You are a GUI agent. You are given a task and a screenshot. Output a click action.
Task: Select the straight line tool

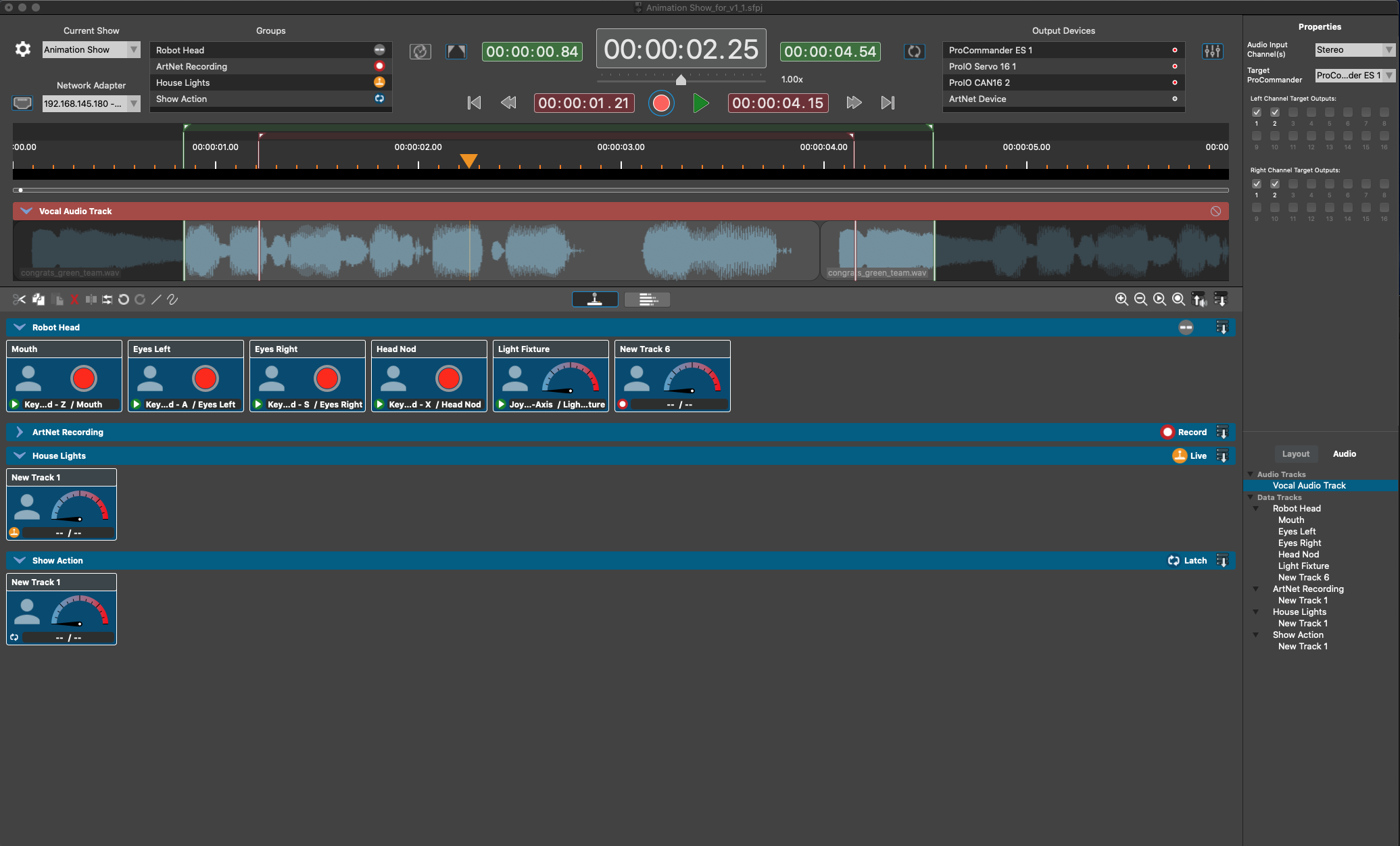[x=156, y=299]
